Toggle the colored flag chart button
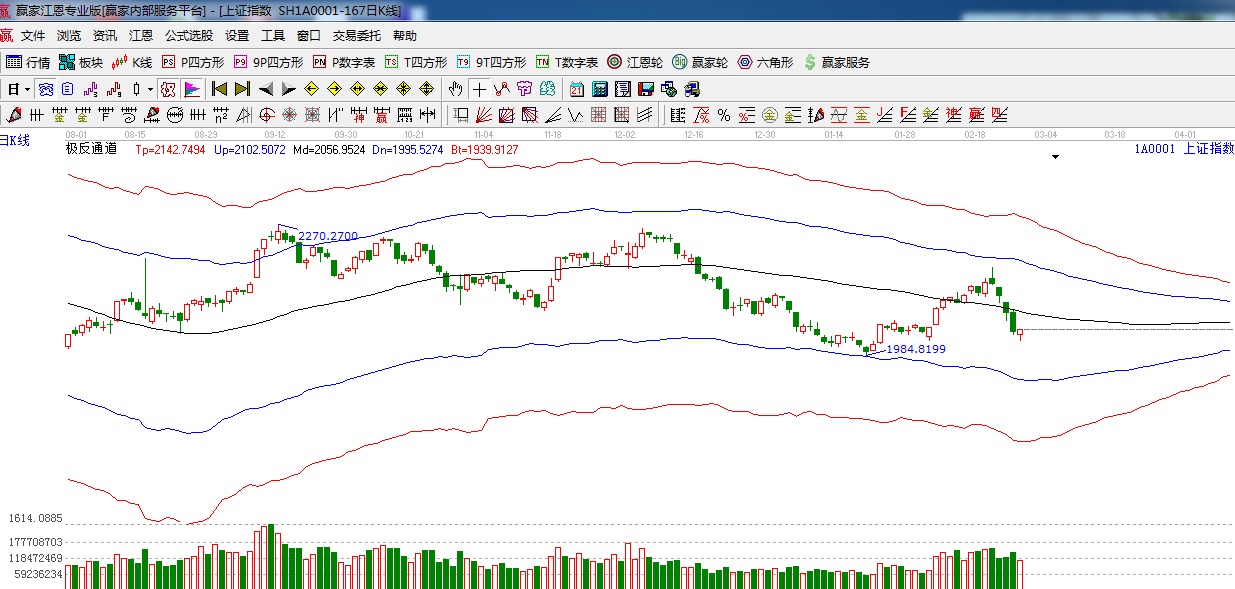The height and width of the screenshot is (589, 1235). tap(192, 89)
